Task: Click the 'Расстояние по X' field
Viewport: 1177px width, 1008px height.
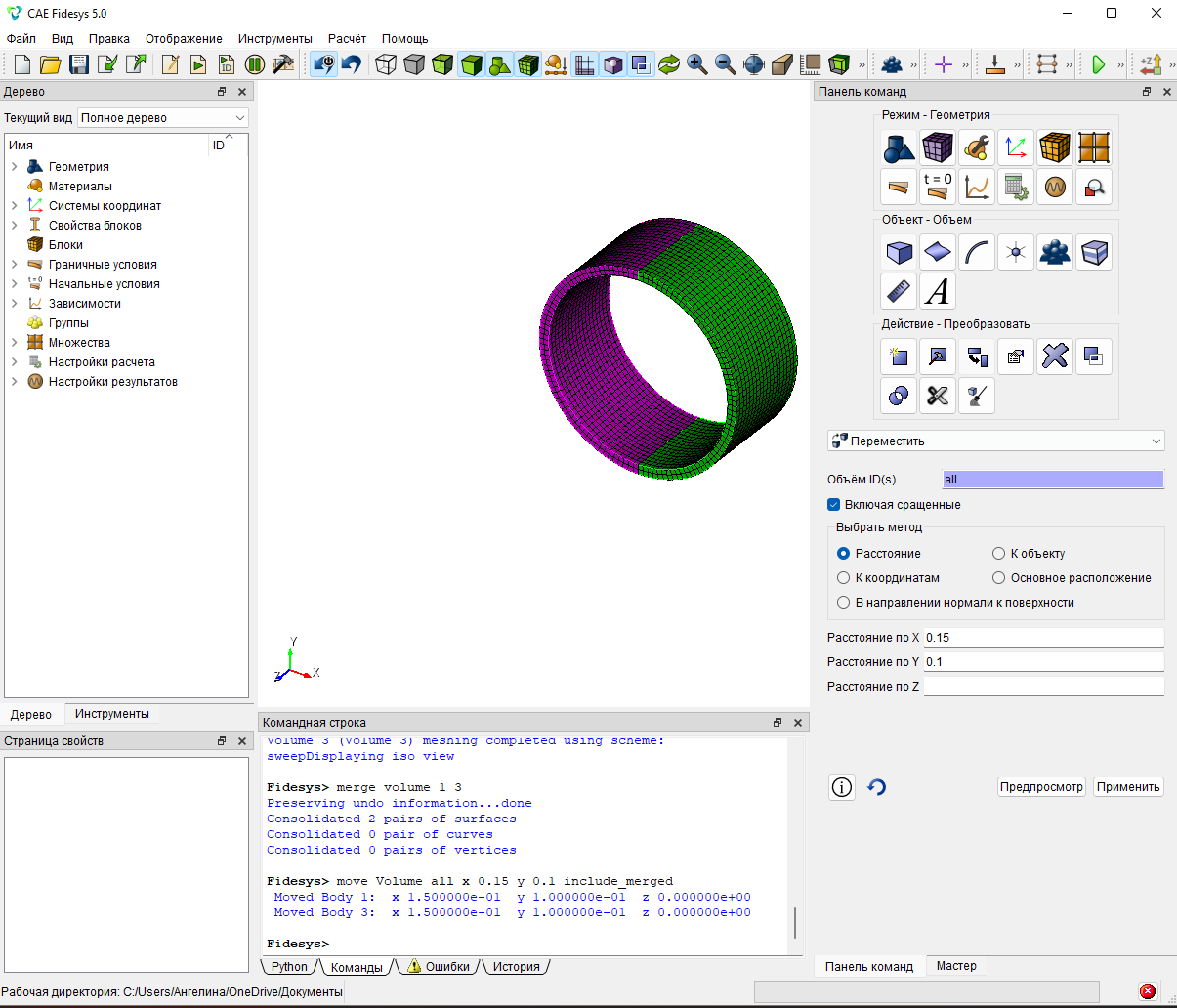Action: tap(1044, 638)
